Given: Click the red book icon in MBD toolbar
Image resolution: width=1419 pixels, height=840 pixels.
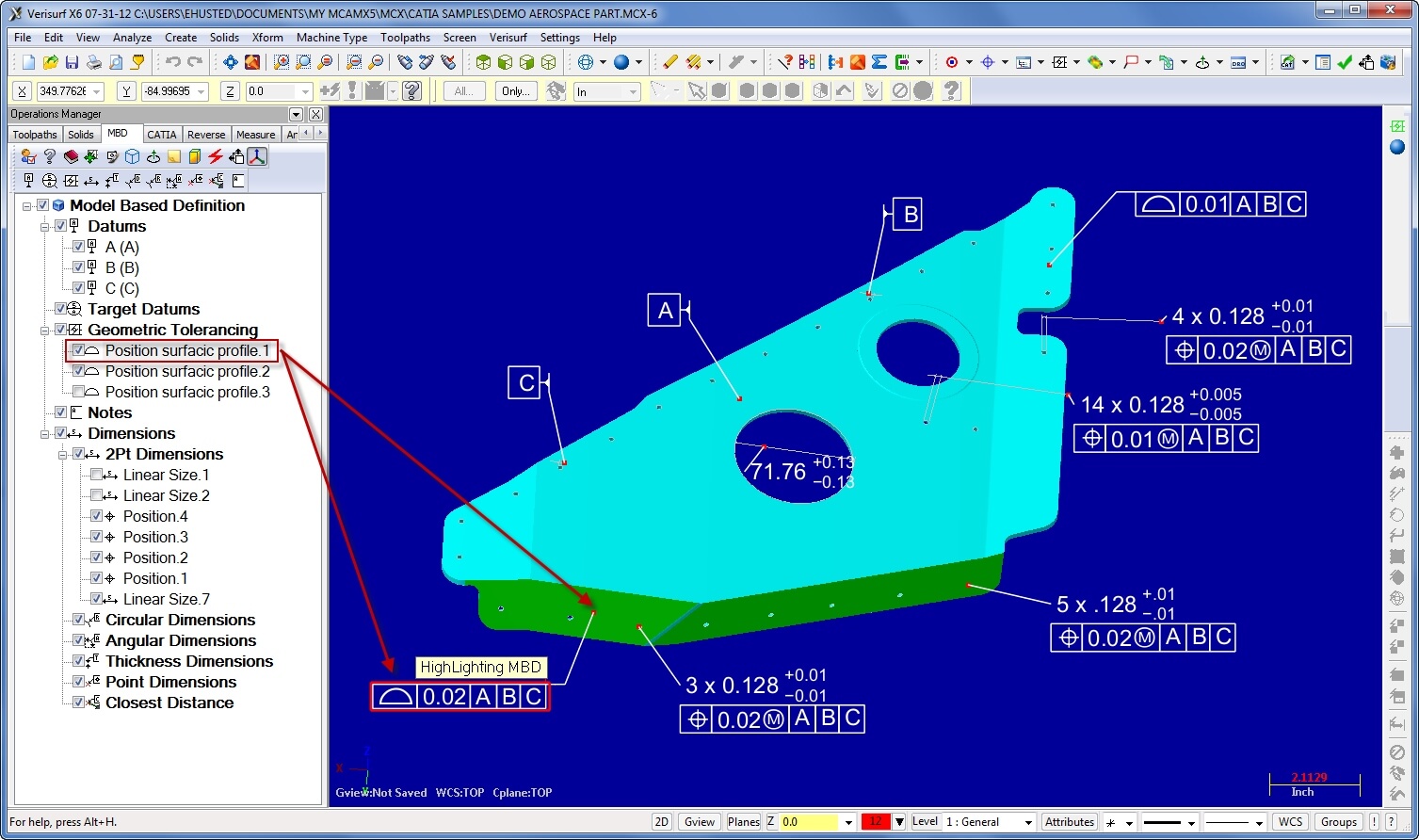Looking at the screenshot, I should (x=71, y=156).
